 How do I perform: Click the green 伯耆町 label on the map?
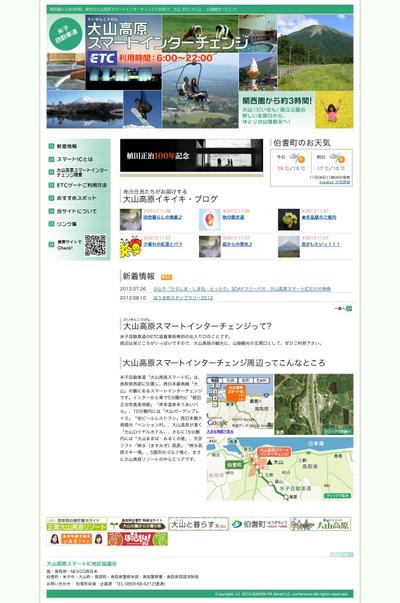pos(234,465)
